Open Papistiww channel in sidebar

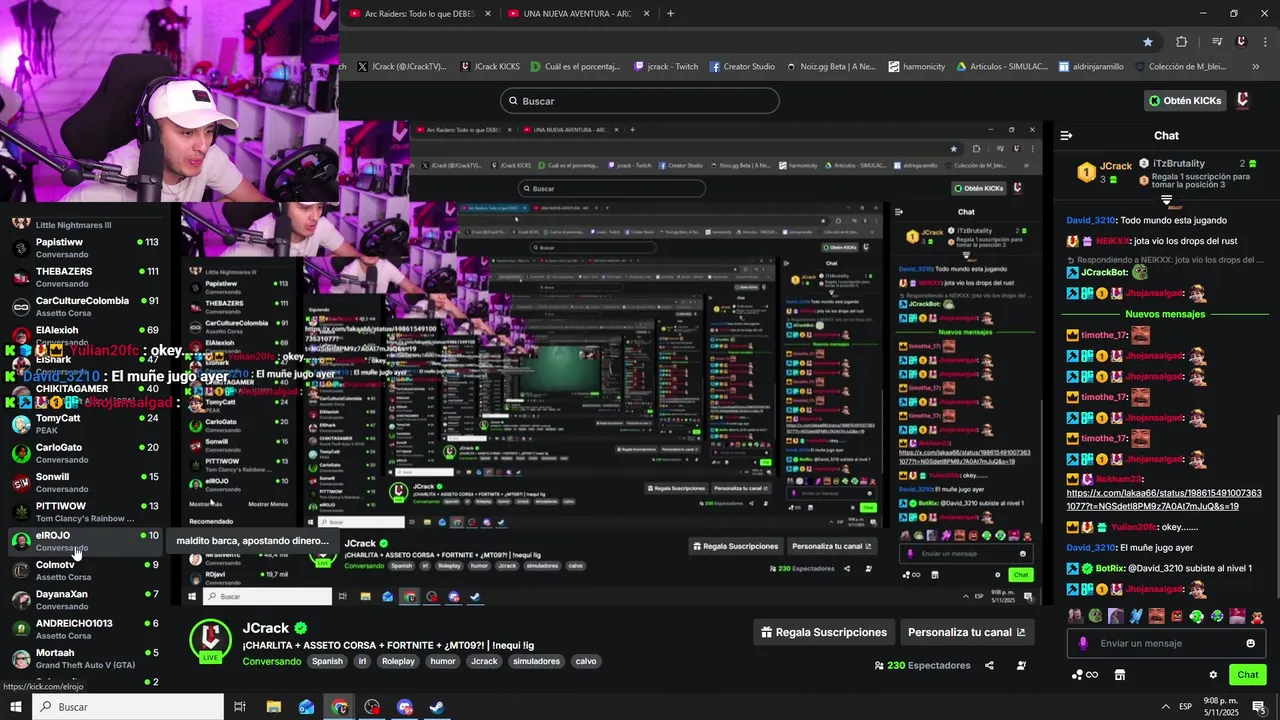[84, 248]
